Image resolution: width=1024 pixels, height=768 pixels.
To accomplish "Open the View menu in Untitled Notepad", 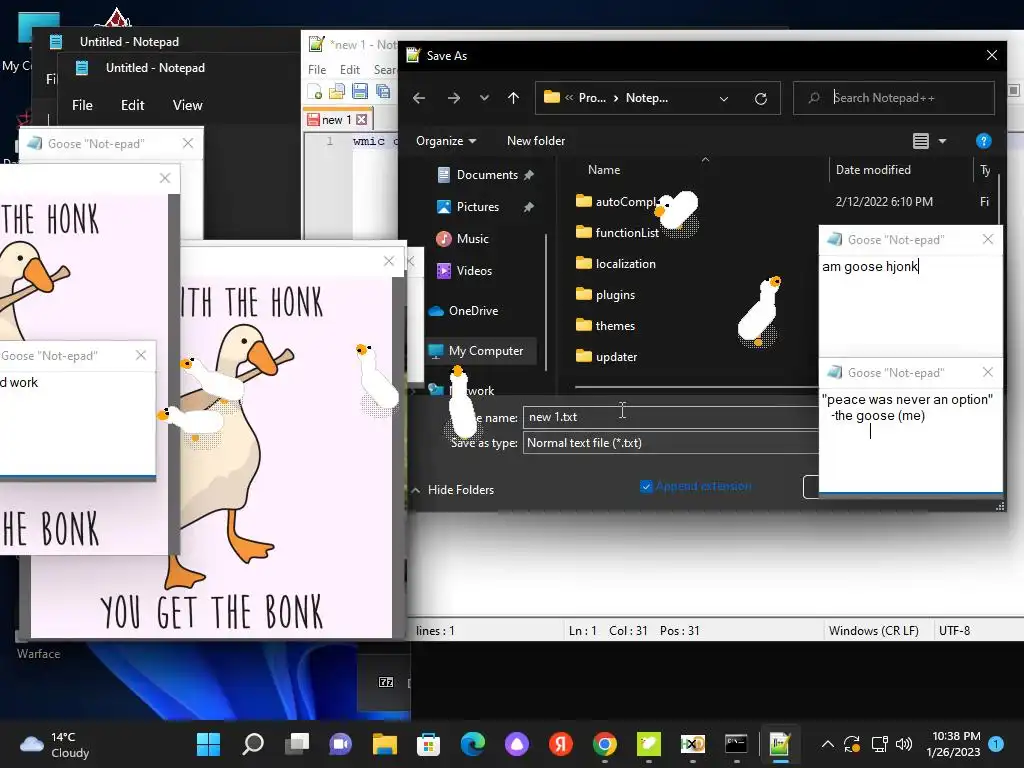I will pyautogui.click(x=187, y=105).
